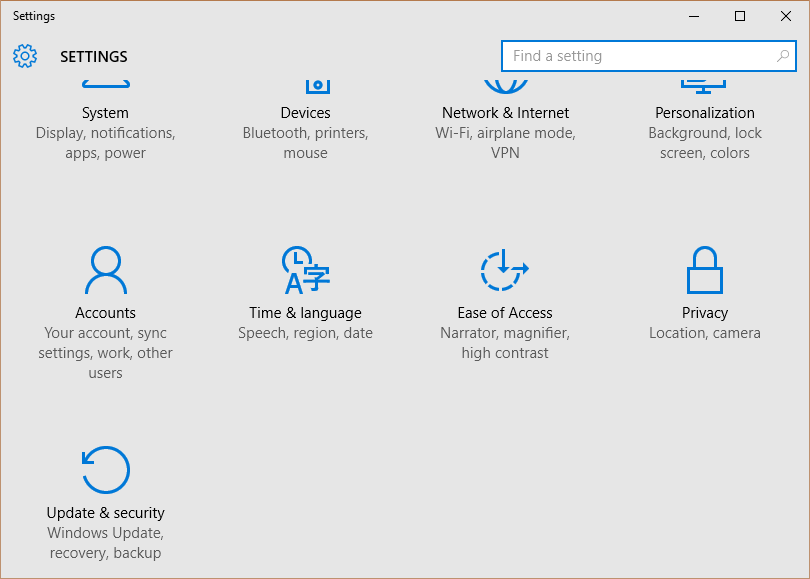Open the Ease of Access icon
This screenshot has height=579, width=810.
click(504, 270)
